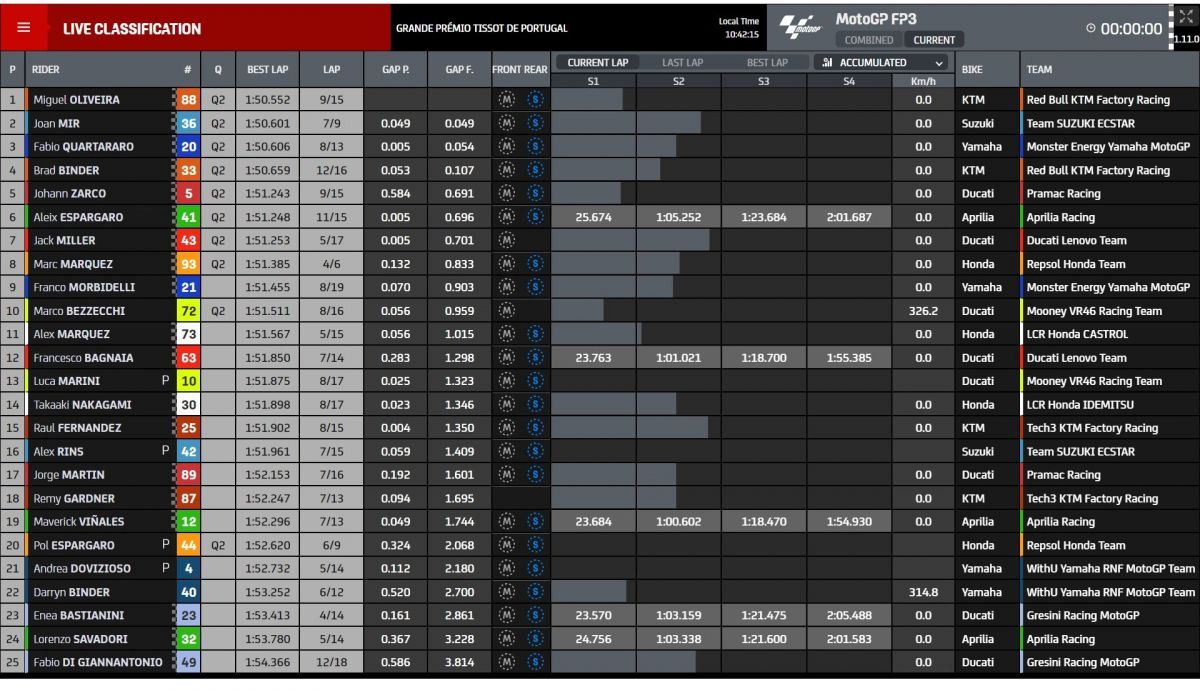Click Brad Binder's rear tyre icon
Viewport: 1200px width, 690px height.
(533, 170)
